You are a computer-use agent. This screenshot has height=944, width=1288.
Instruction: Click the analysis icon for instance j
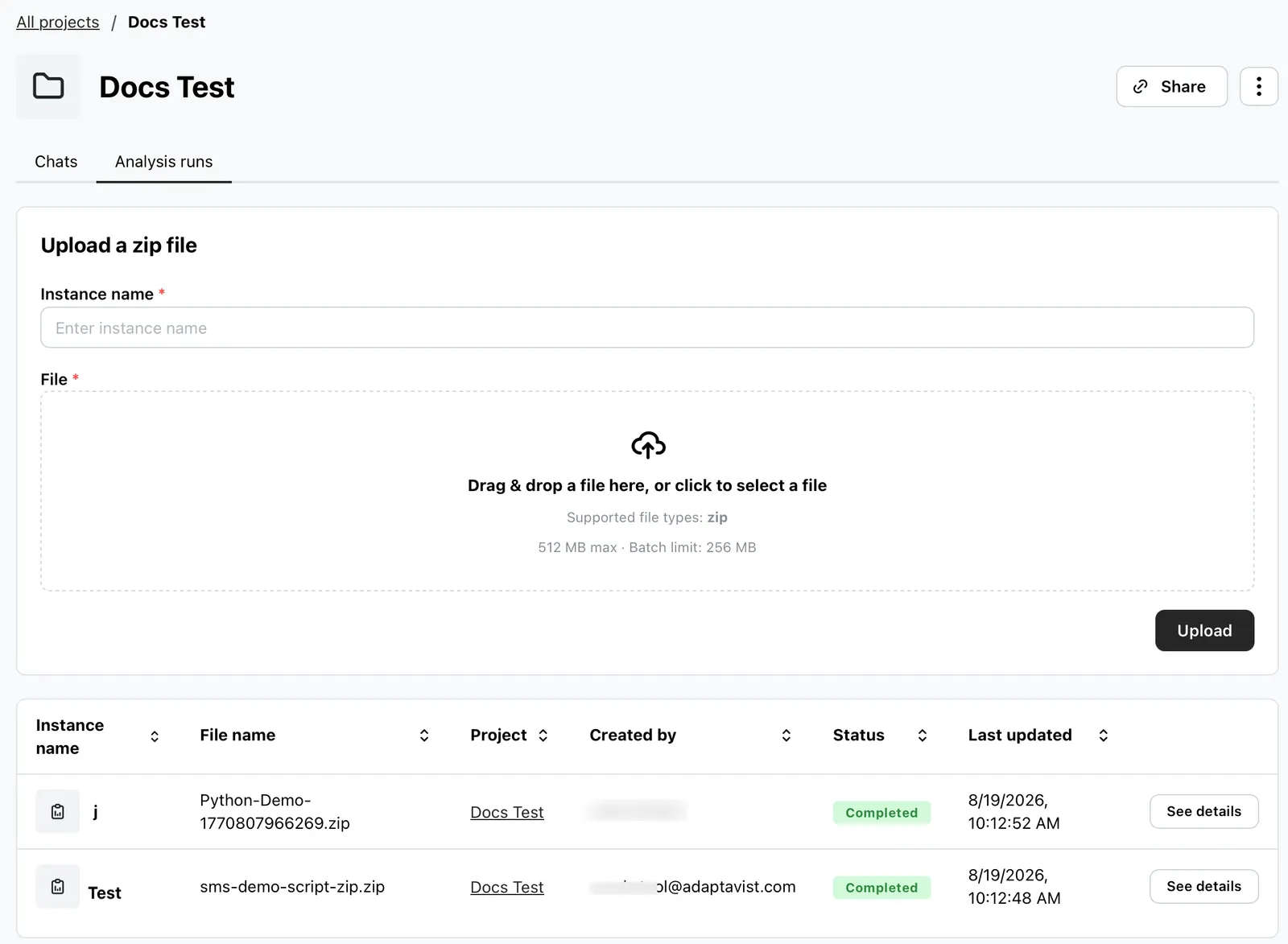(58, 811)
